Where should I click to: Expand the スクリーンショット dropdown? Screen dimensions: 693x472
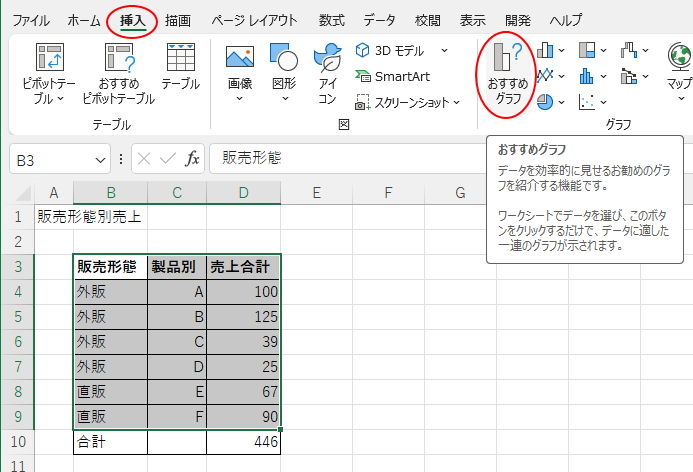click(x=457, y=102)
